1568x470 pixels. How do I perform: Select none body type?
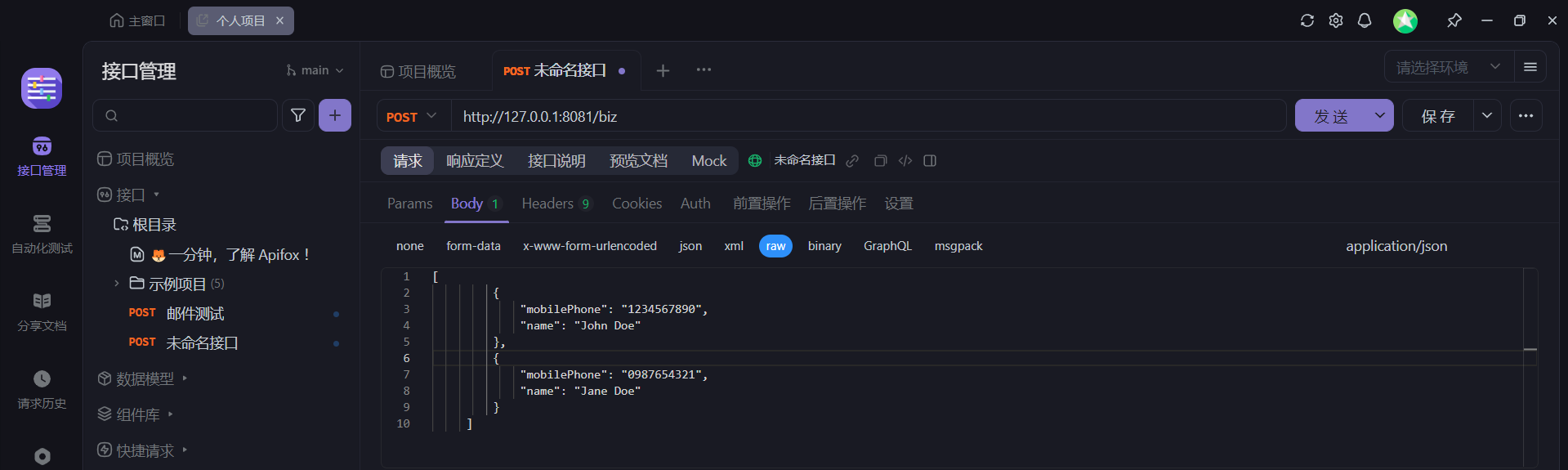(410, 246)
